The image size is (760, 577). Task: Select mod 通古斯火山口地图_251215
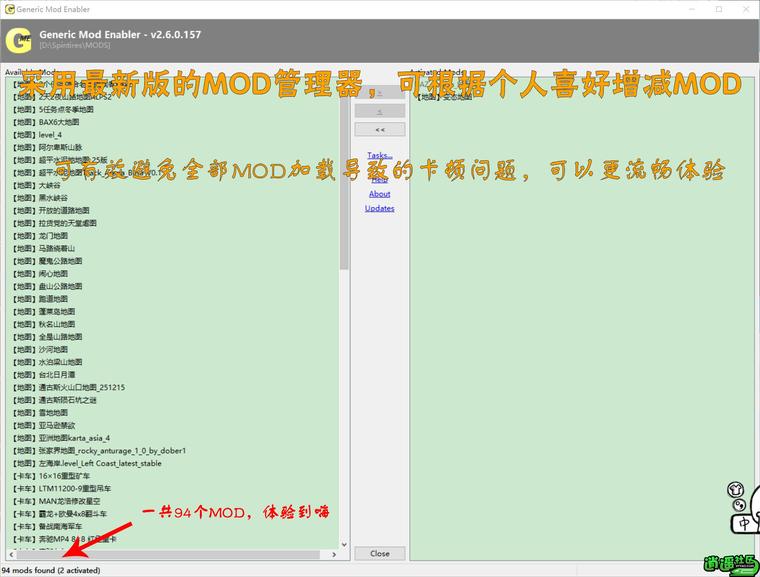pyautogui.click(x=69, y=387)
